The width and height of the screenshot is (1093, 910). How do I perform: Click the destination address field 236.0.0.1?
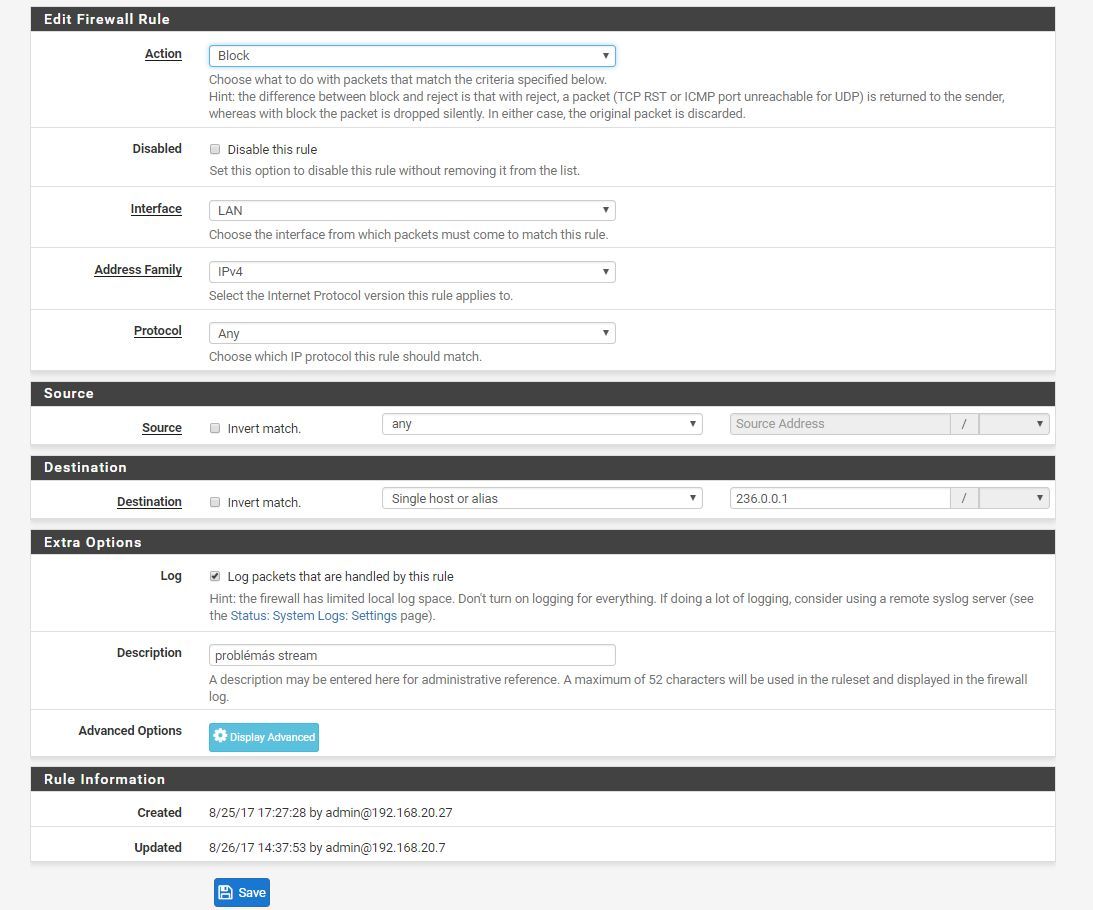[x=840, y=498]
